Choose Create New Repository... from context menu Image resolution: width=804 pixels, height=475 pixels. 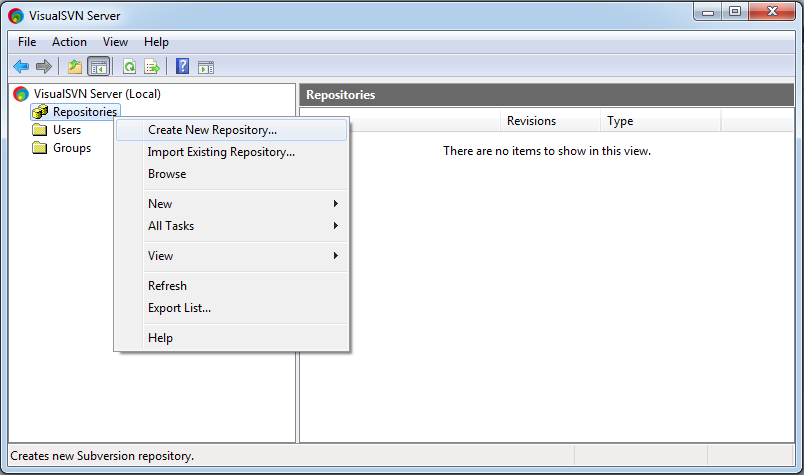(231, 130)
